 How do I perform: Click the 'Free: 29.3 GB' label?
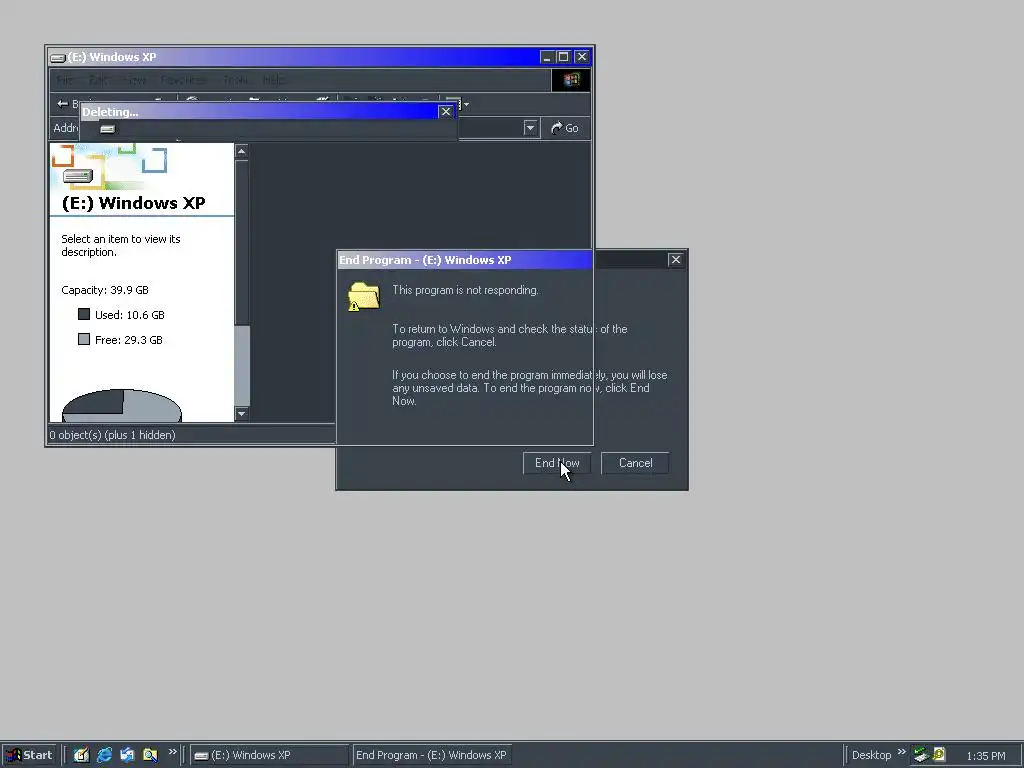click(129, 340)
